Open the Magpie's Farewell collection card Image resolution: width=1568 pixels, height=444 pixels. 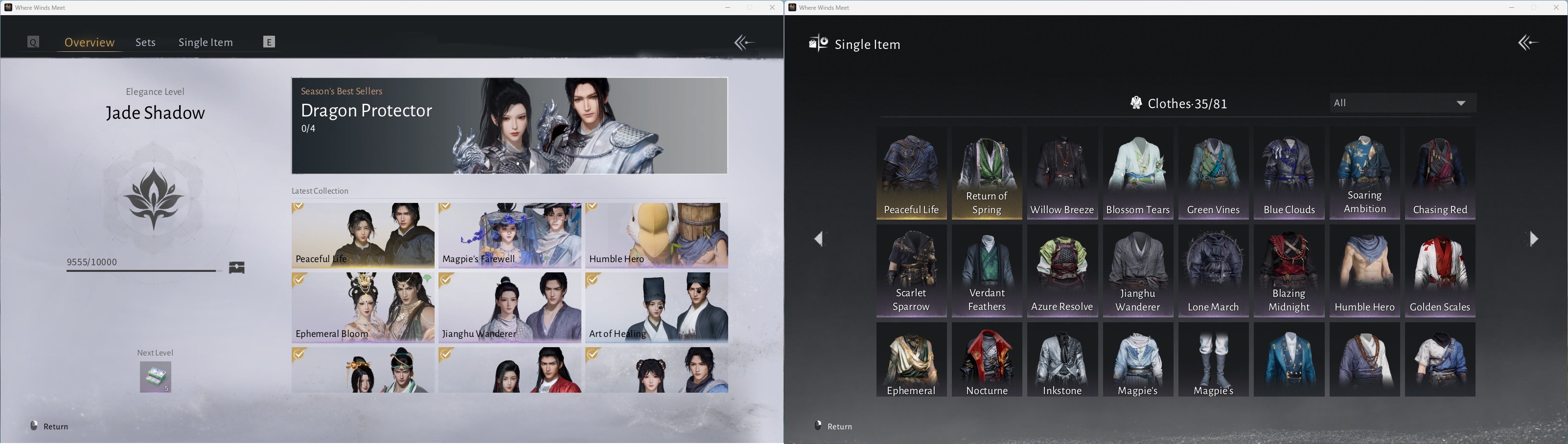coord(510,235)
